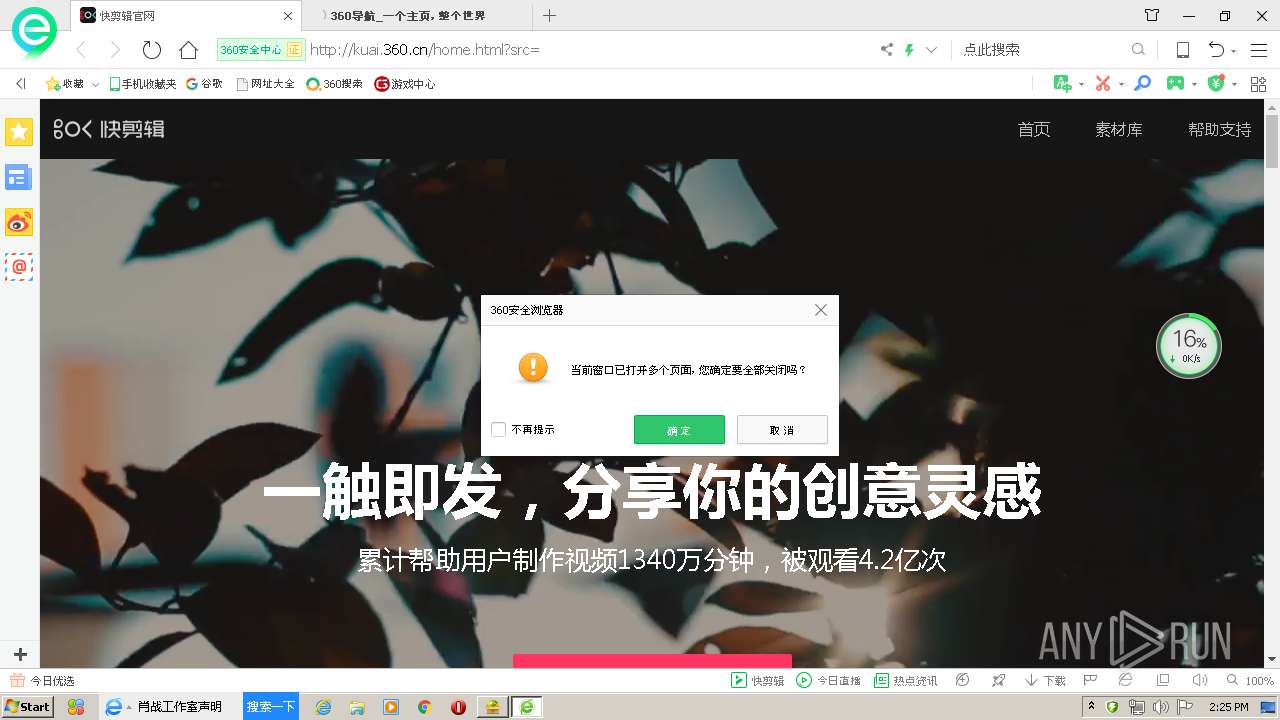Click the plus icon to add sidebar app
1280x720 pixels.
coord(19,654)
